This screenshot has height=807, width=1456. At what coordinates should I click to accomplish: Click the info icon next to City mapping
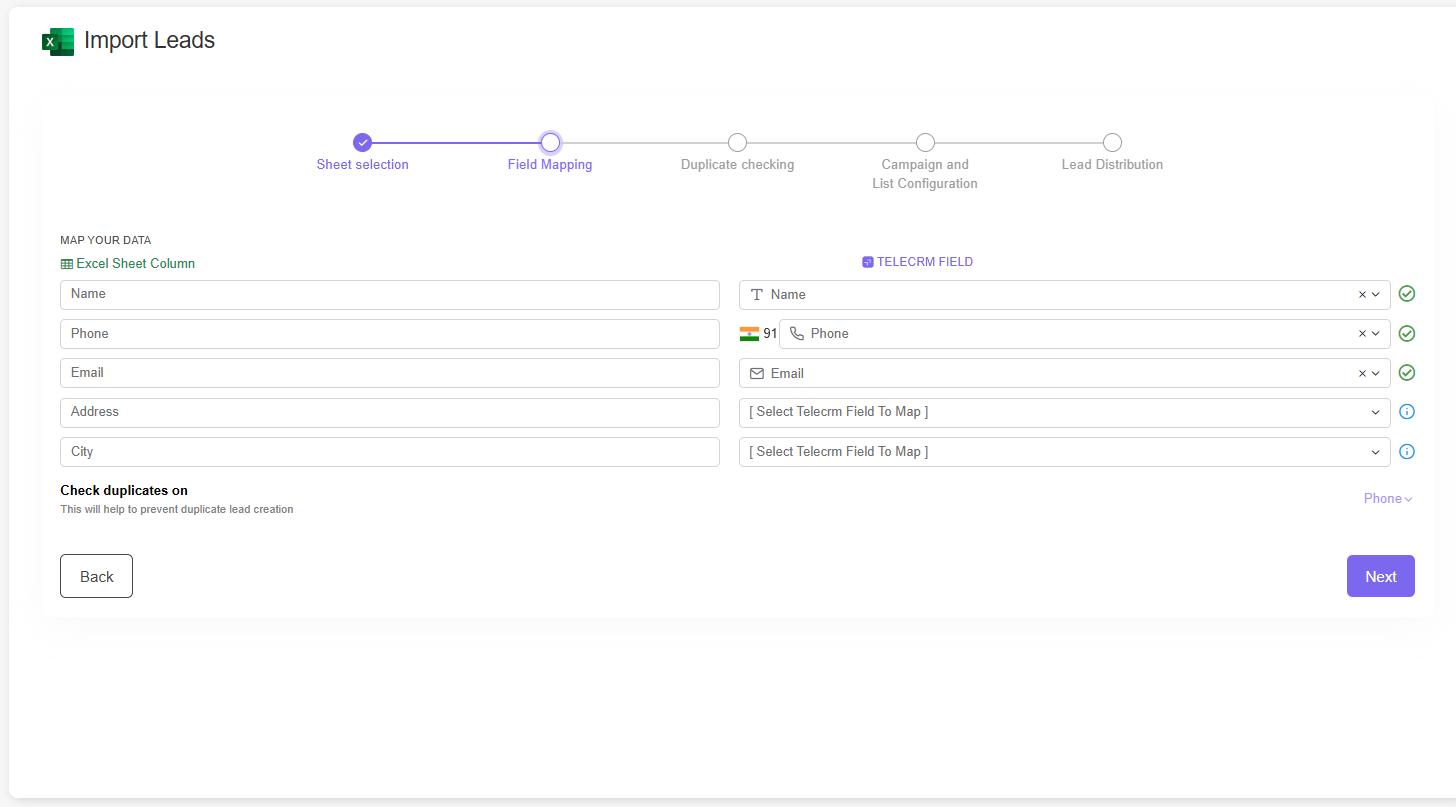point(1407,451)
